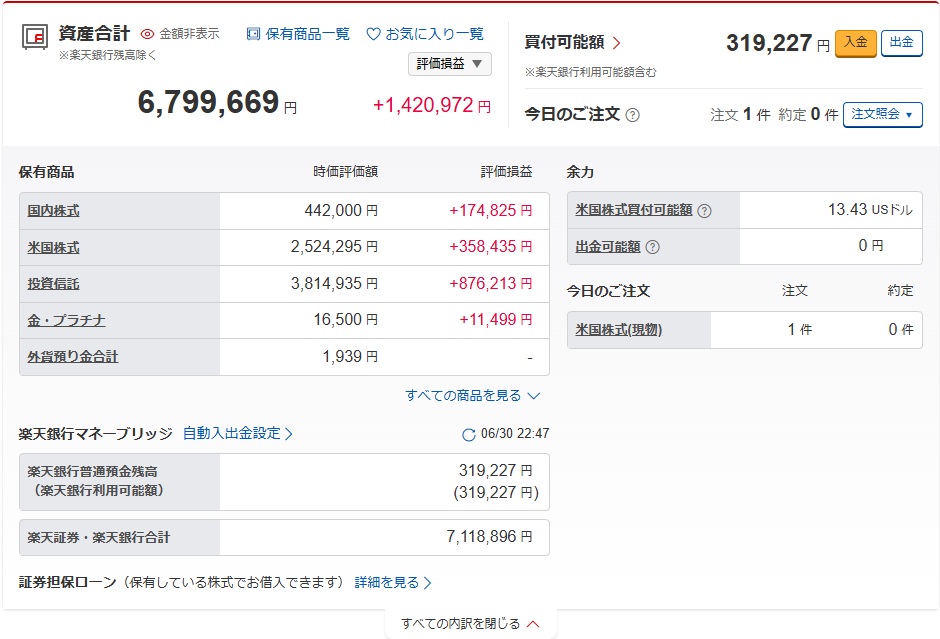940x639 pixels.
Task: Click the 時価評価額 column header
Action: tap(345, 172)
